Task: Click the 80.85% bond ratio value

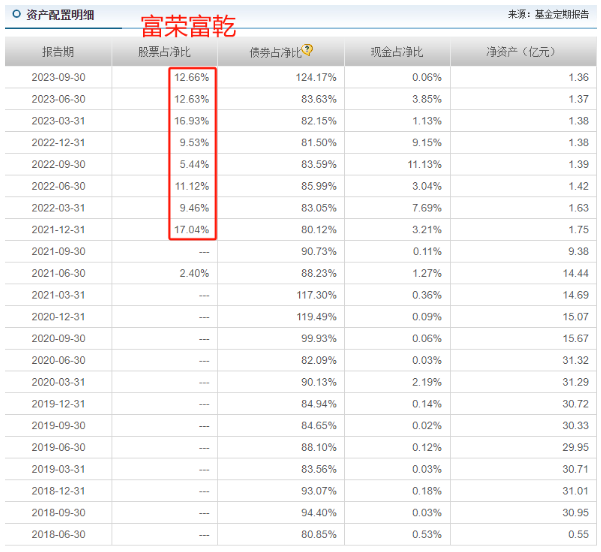Action: pos(319,534)
